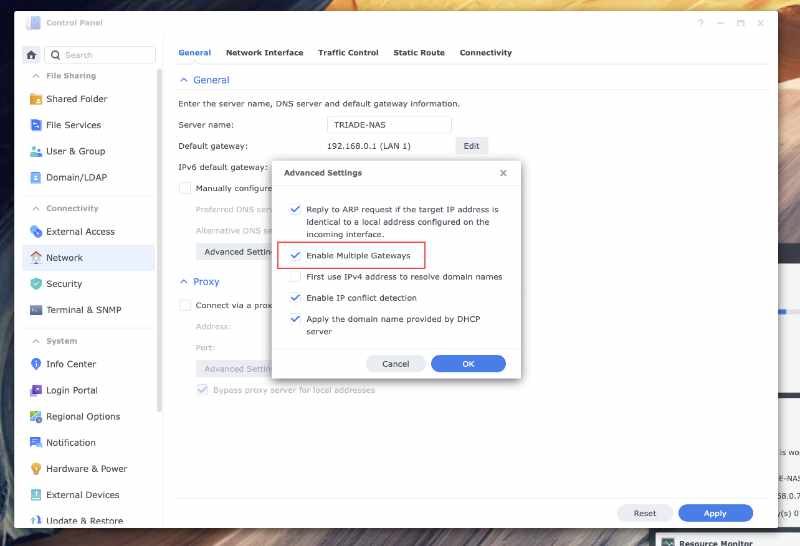Screen dimensions: 800x546
Task: Switch to the General tab
Action: [x=194, y=53]
